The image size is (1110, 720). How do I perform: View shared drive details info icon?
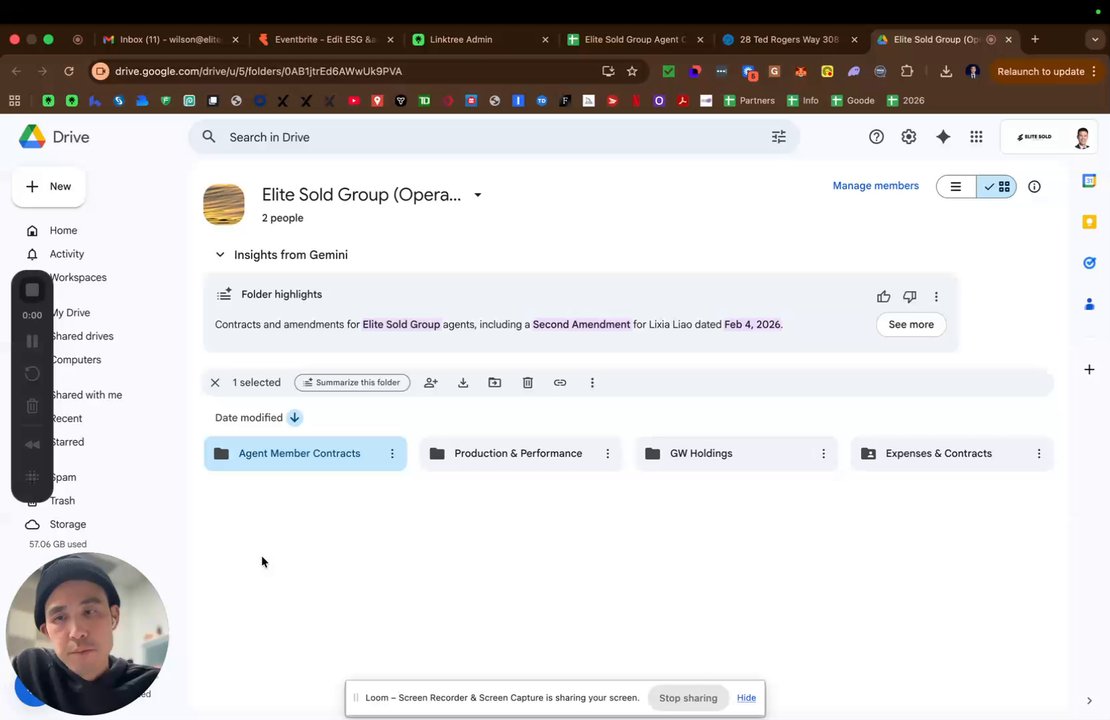click(x=1034, y=187)
